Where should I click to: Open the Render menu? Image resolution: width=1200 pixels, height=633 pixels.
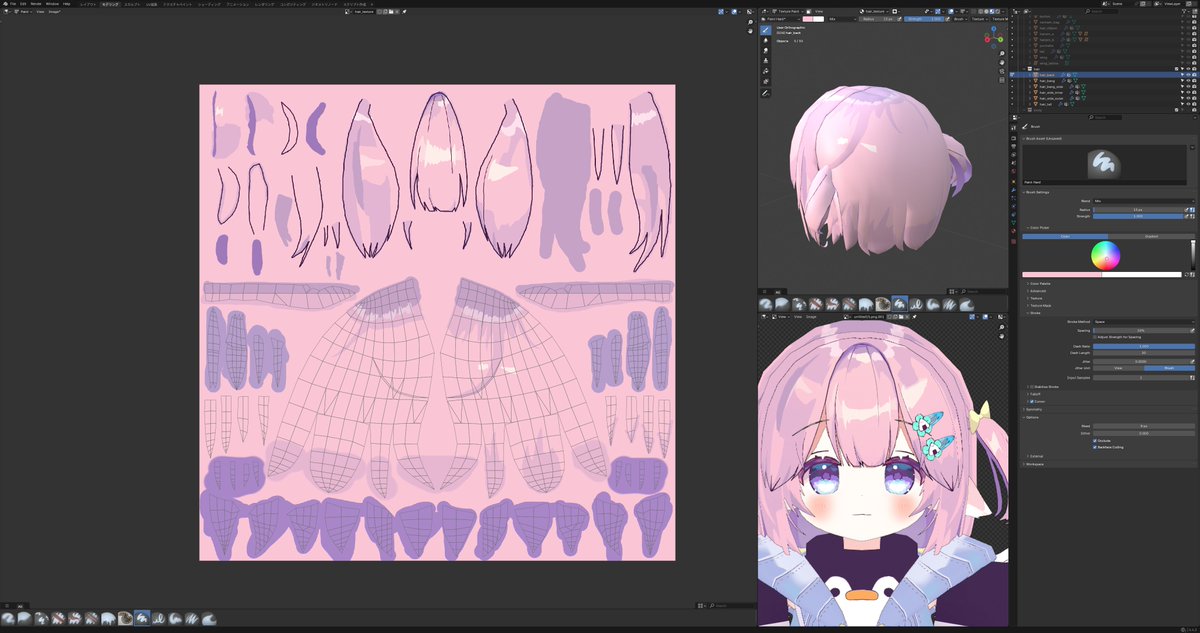pos(36,4)
